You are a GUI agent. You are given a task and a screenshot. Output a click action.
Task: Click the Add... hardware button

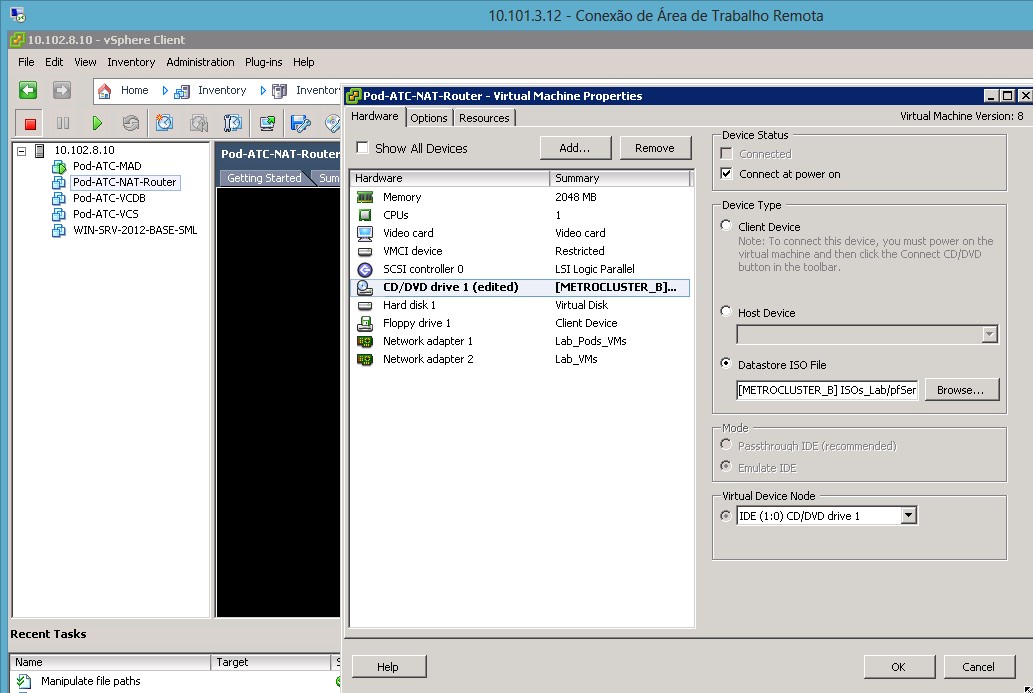pyautogui.click(x=575, y=148)
